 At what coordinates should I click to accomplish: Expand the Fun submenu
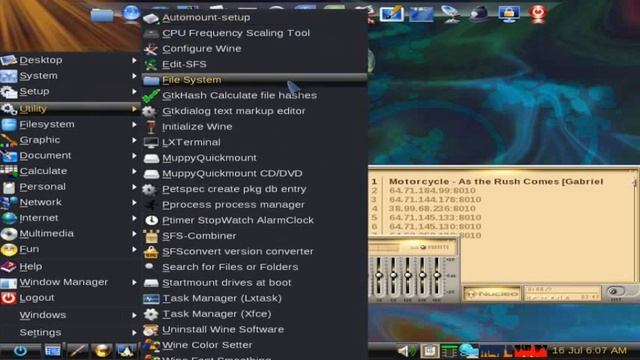[x=70, y=249]
